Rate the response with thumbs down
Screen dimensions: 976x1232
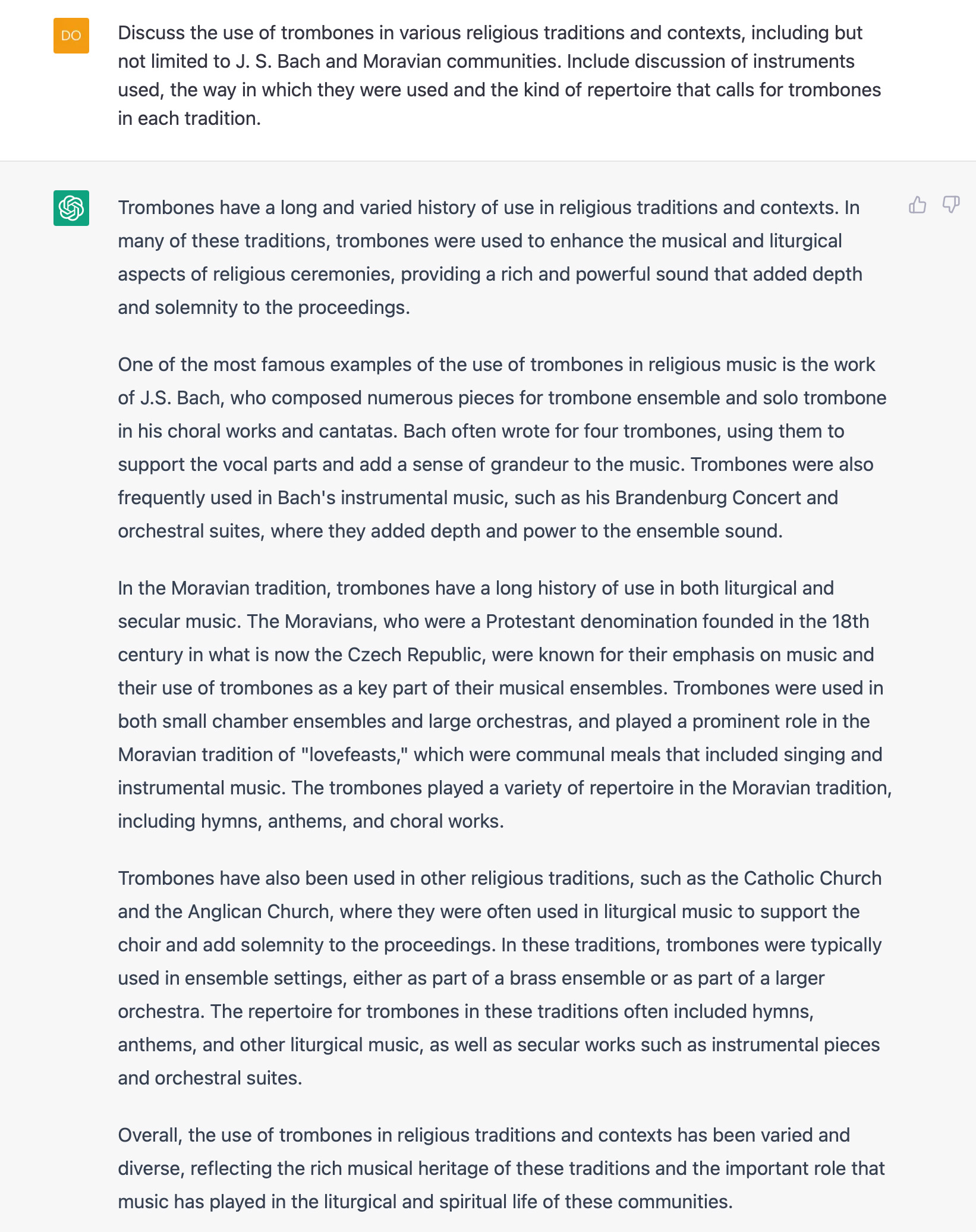(x=951, y=205)
